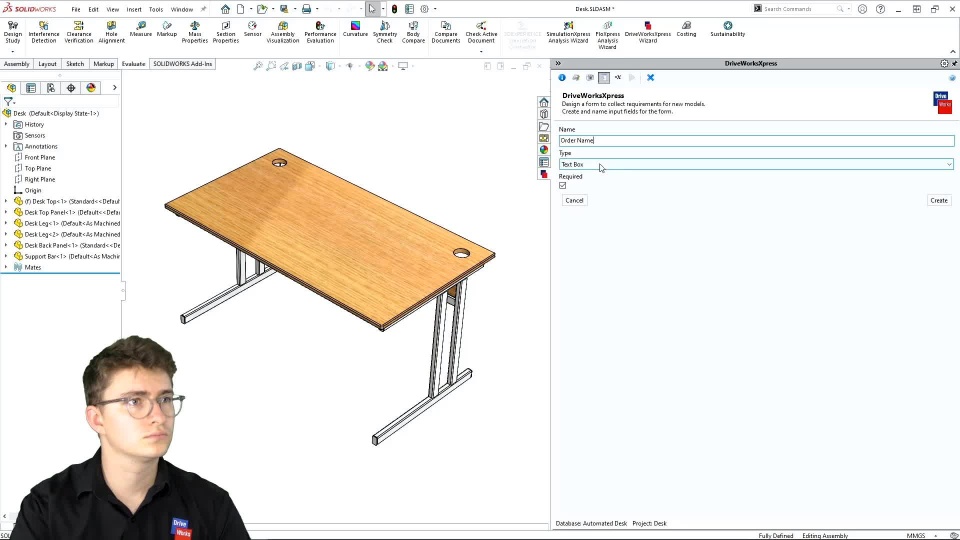The width and height of the screenshot is (960, 540).
Task: Expand Desk Leg<2> component node
Action: point(6,234)
